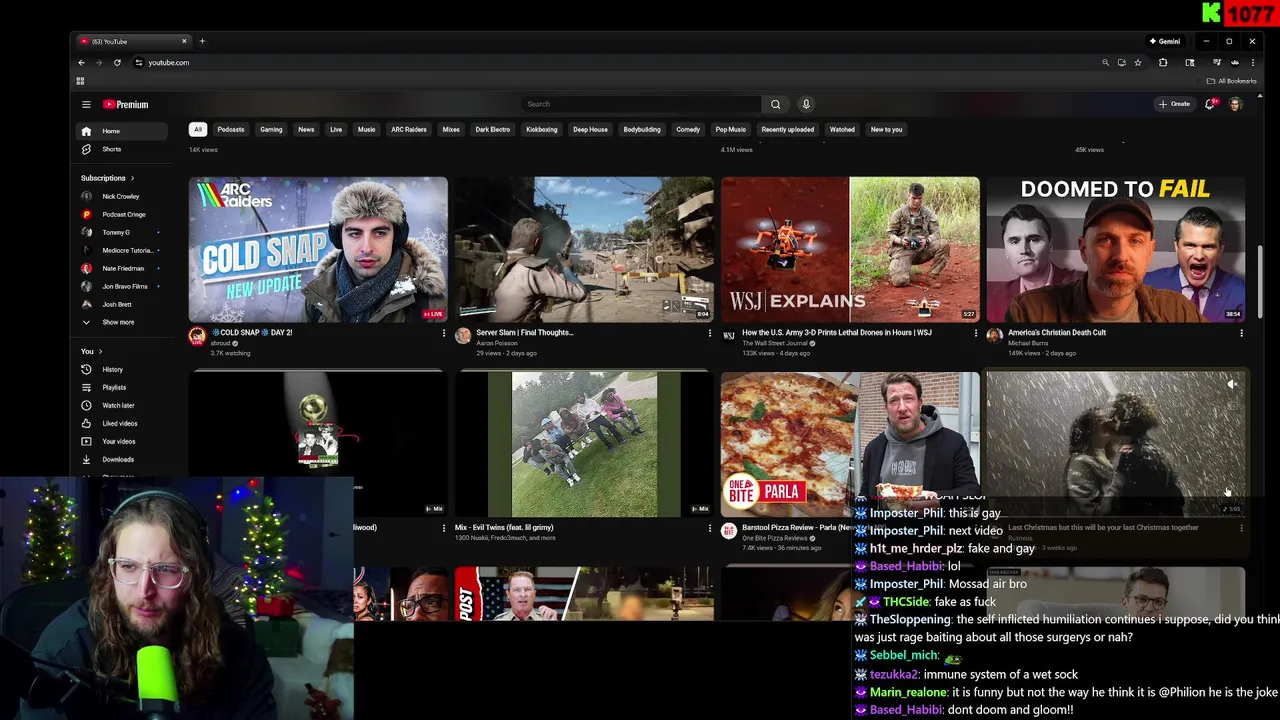
Task: Select the ARC Raiders filter chip
Action: click(409, 129)
